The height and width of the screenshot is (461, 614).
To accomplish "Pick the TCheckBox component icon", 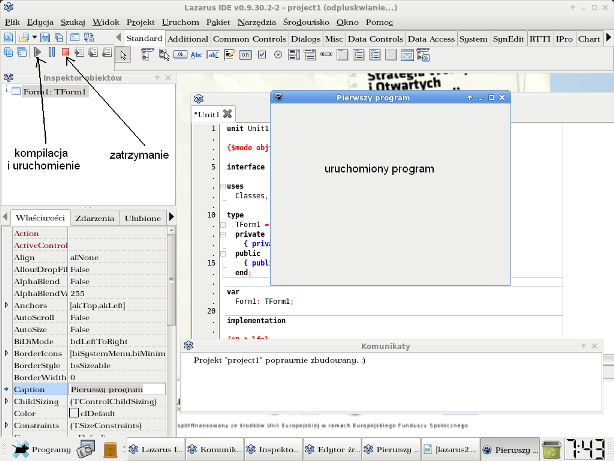I will (262, 55).
